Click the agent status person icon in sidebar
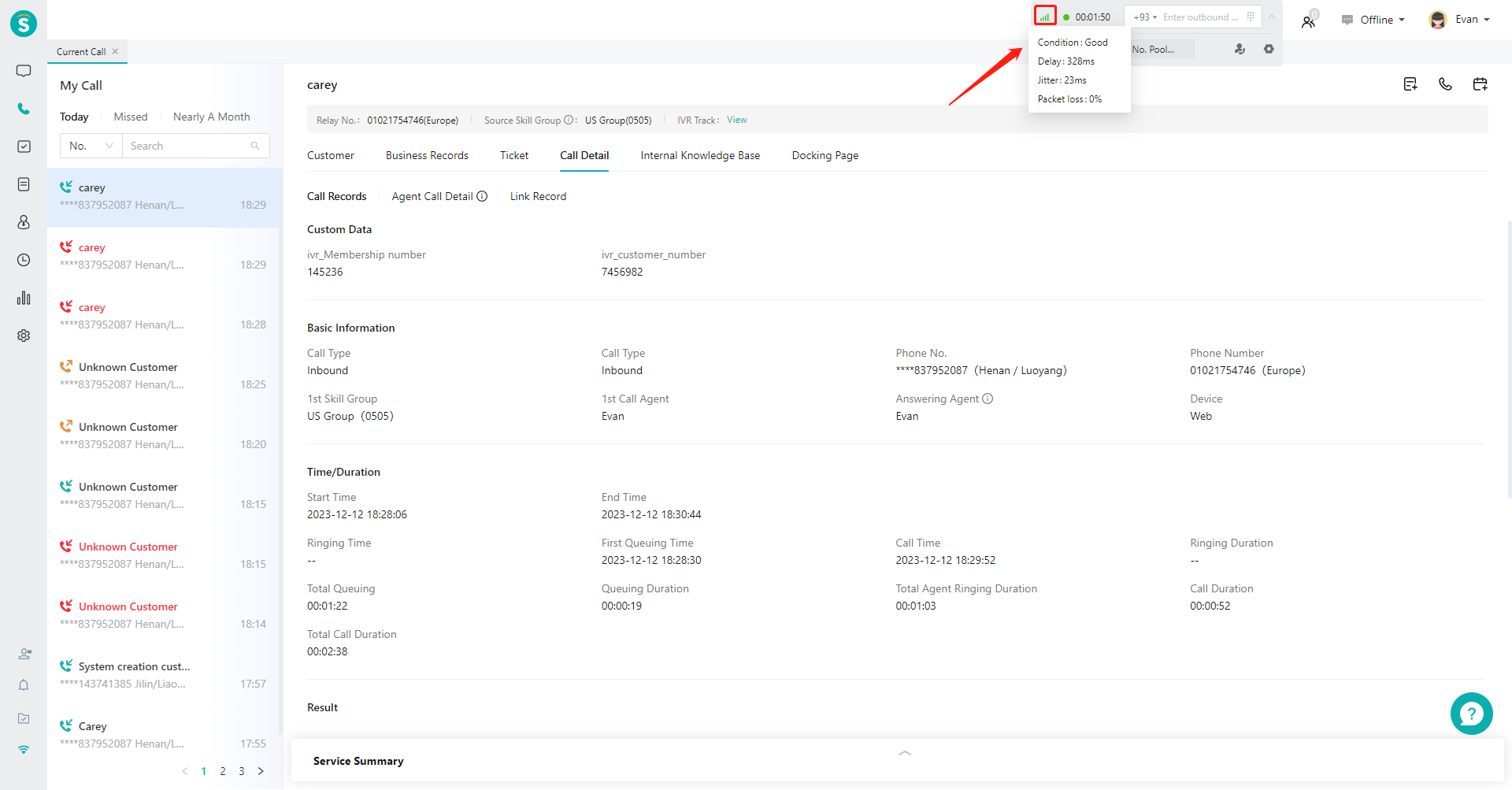This screenshot has width=1512, height=790. pyautogui.click(x=24, y=654)
